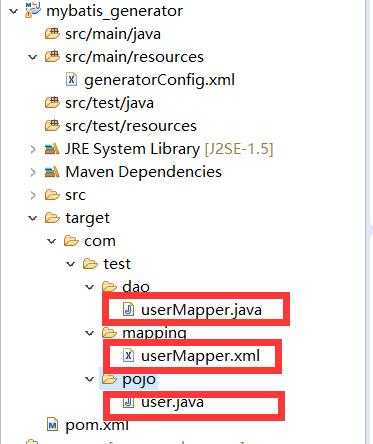Click userMapper.xml file icon
Viewport: 373px width, 444px height.
[128, 355]
